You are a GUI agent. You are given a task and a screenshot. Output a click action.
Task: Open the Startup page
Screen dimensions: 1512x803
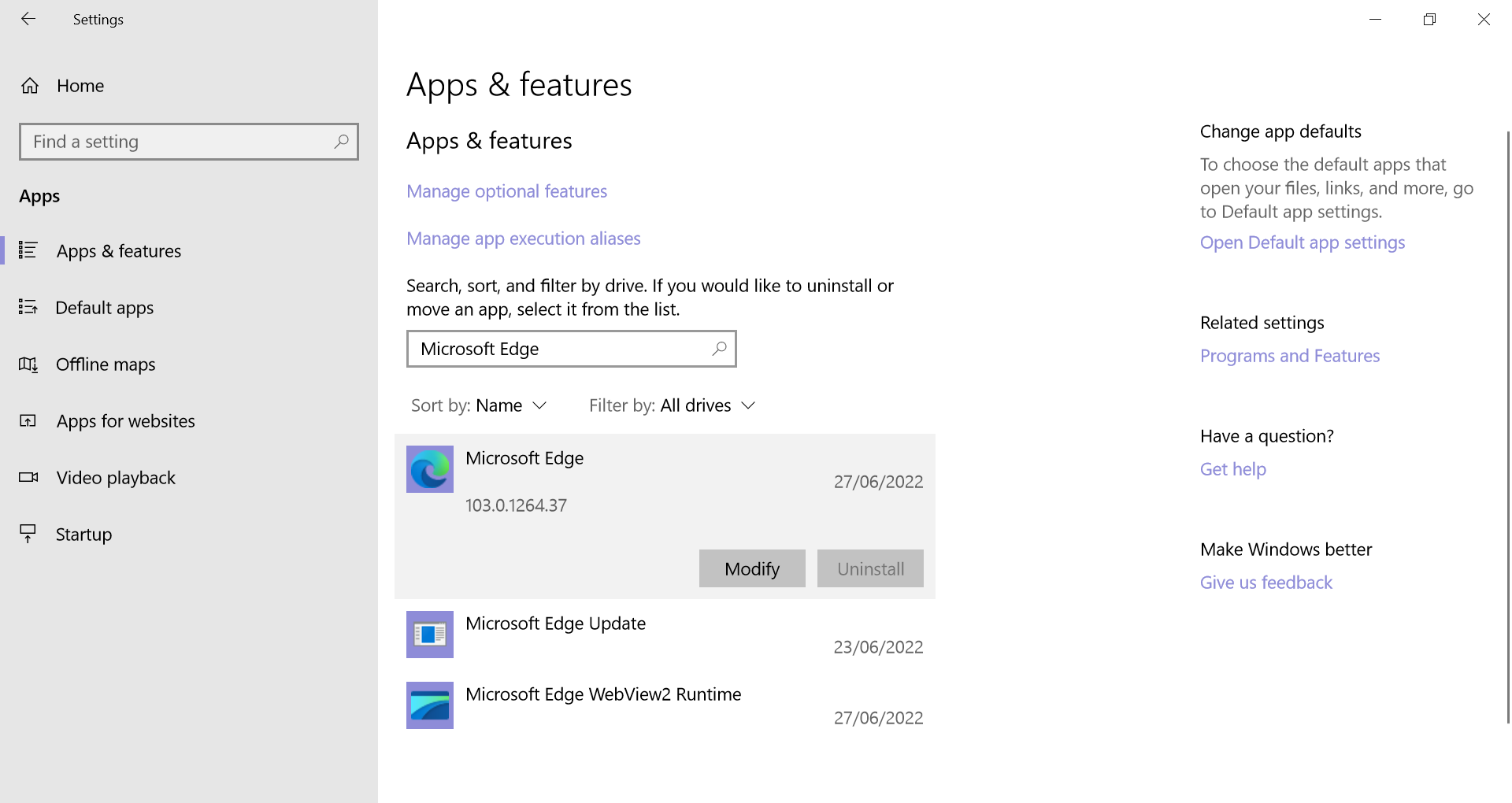click(x=189, y=534)
